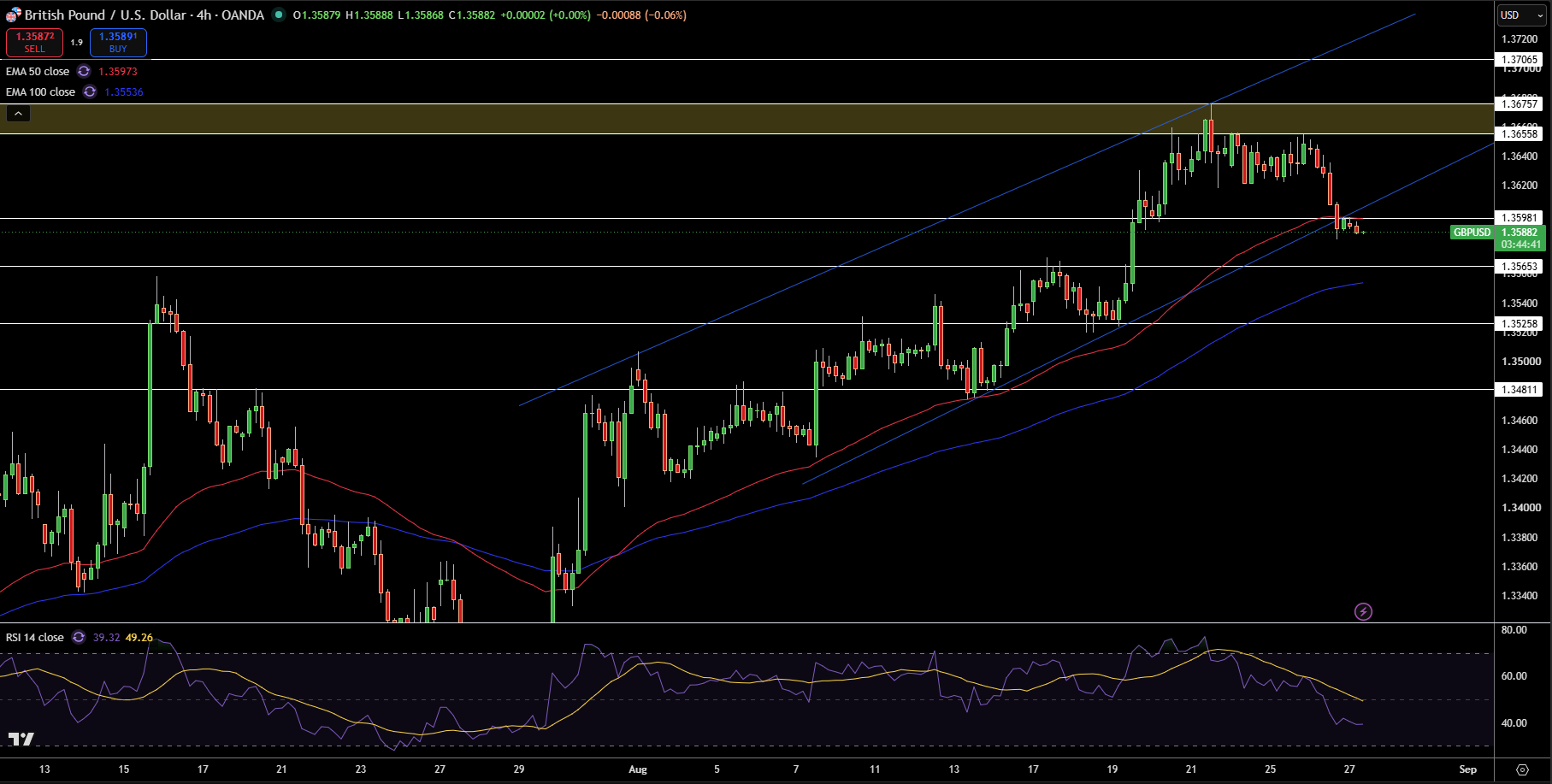Click the RSI value 39.32
The height and width of the screenshot is (784, 1552).
point(106,637)
